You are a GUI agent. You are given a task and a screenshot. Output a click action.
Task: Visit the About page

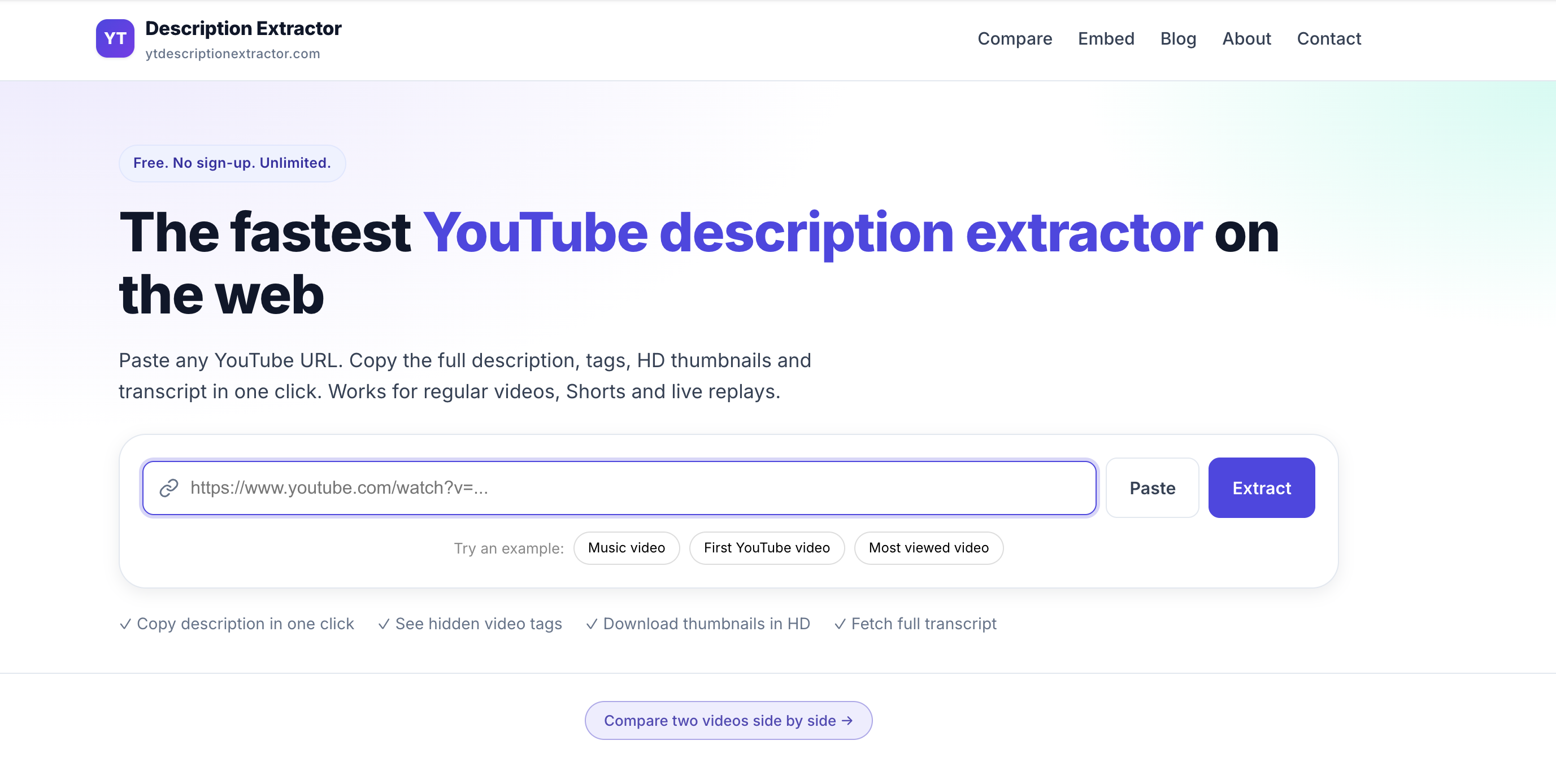[x=1247, y=38]
